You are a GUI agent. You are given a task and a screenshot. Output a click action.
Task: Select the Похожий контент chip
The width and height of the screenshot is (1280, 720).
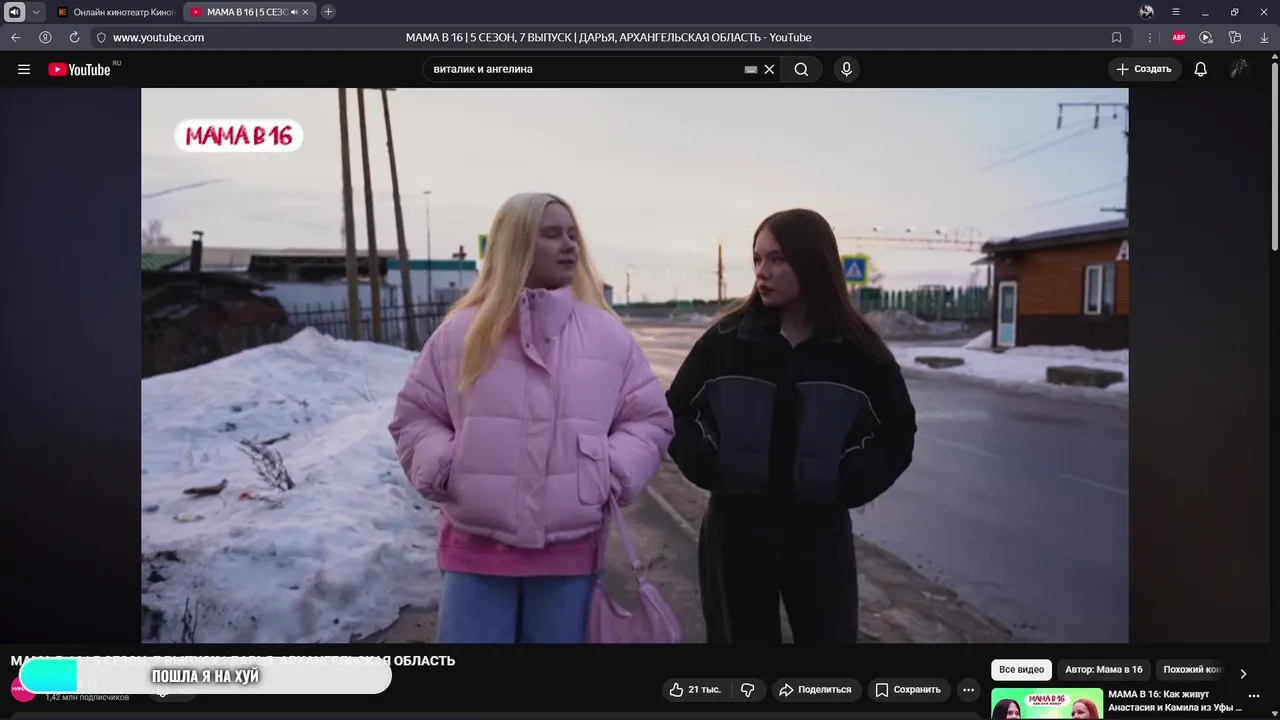point(1193,669)
